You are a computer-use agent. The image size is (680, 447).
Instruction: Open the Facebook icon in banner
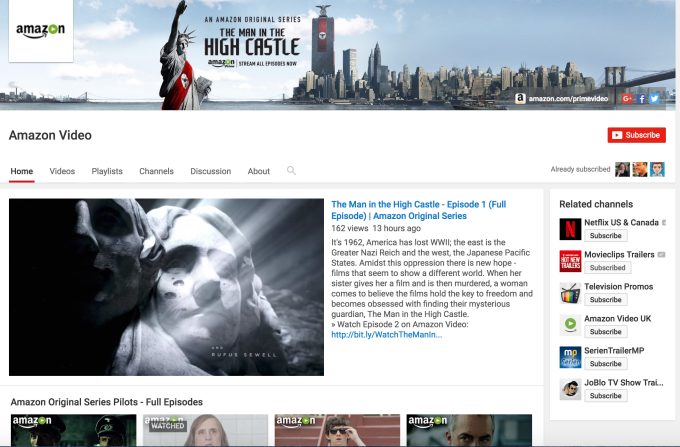point(641,99)
